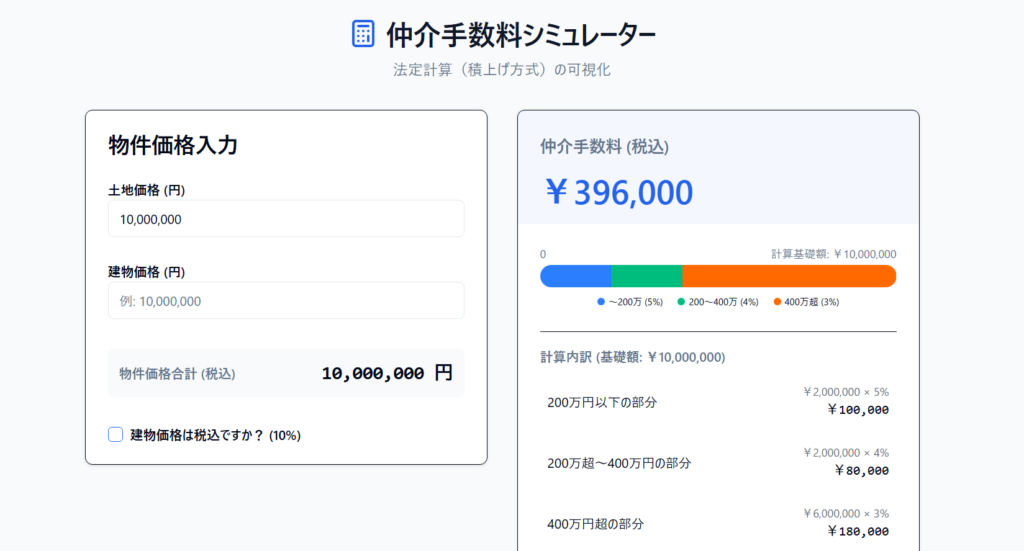Viewport: 1024px width, 551px height.
Task: Click the calculator icon beside the title
Action: [x=363, y=33]
